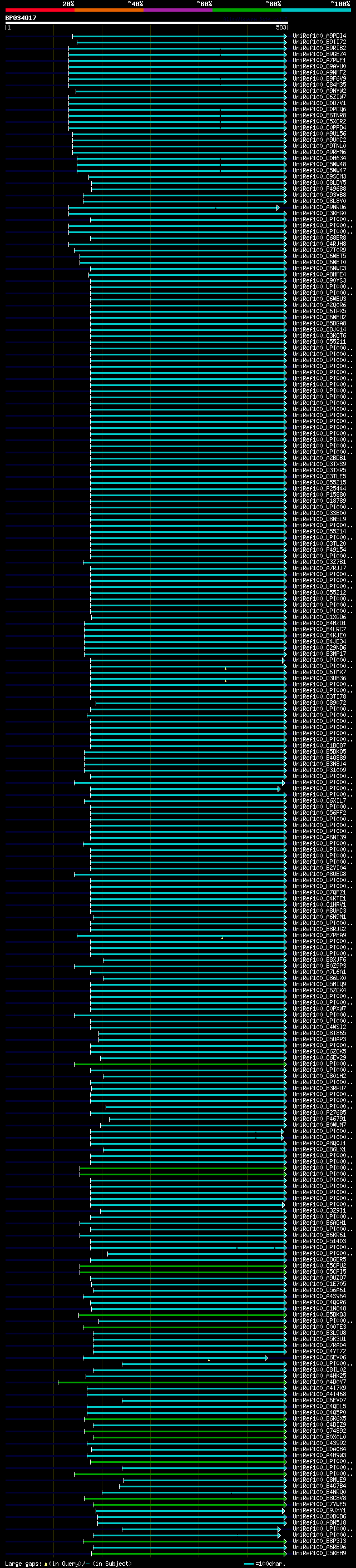Click the label UniRef100_C5KEH9

tap(319, 1554)
